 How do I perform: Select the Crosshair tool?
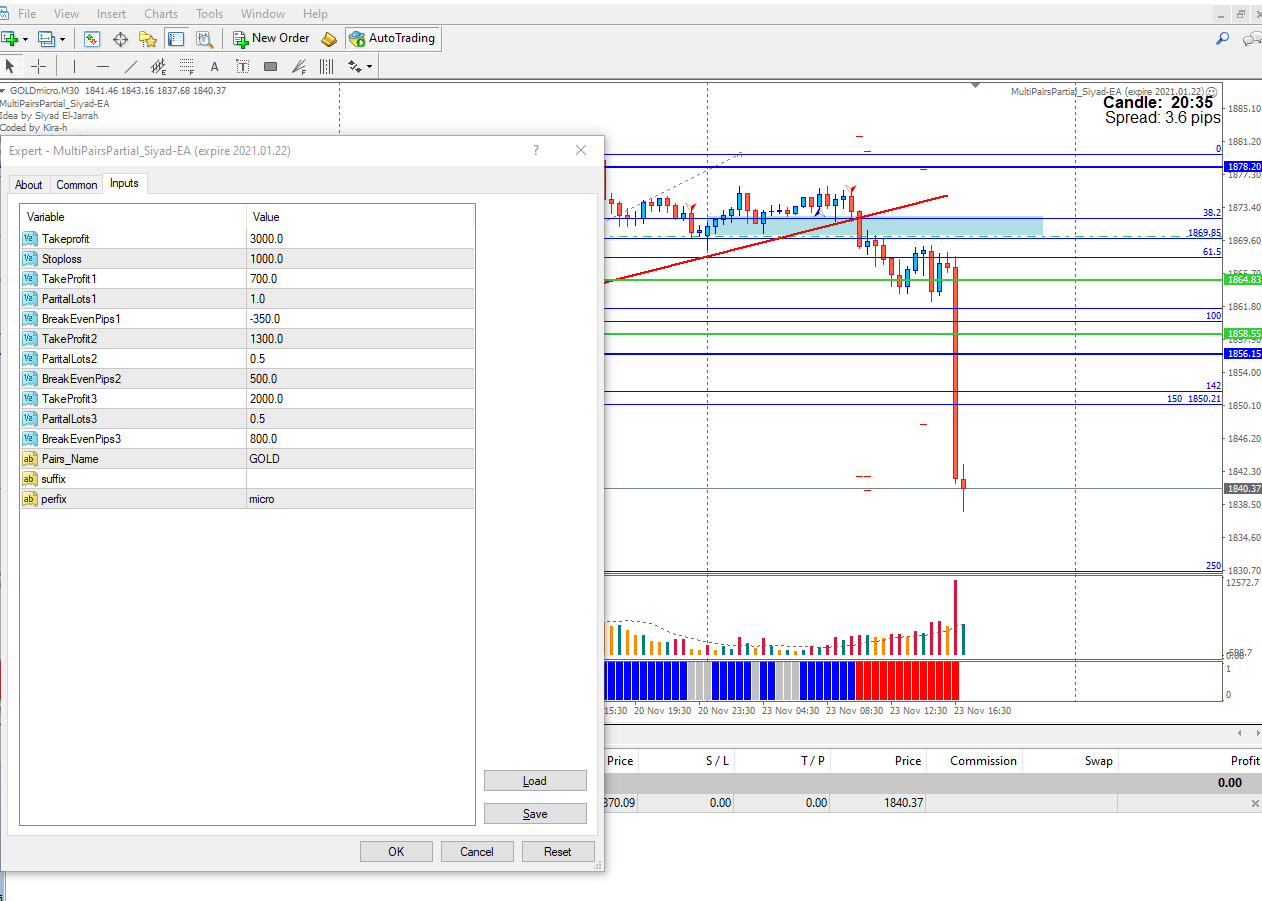[x=39, y=66]
